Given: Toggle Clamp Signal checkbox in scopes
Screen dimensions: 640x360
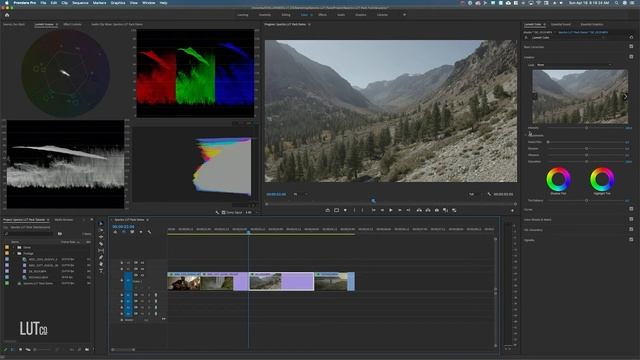Looking at the screenshot, I should pyautogui.click(x=223, y=212).
